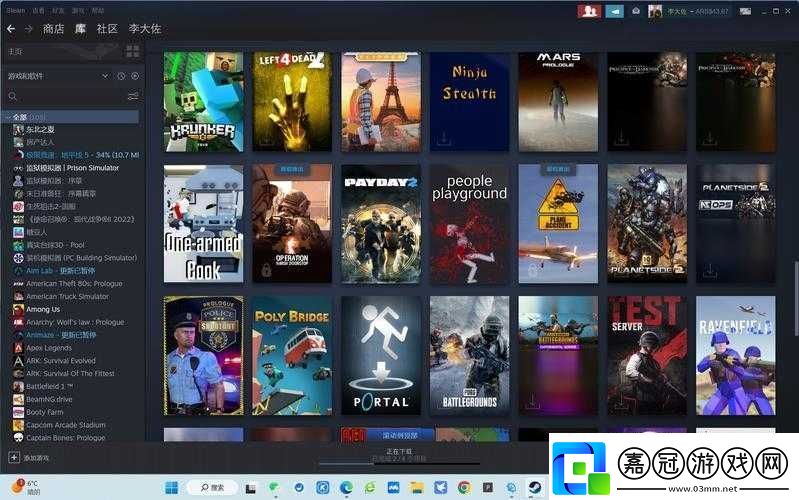Open the people playground cover
Image resolution: width=799 pixels, height=500 pixels.
click(469, 223)
